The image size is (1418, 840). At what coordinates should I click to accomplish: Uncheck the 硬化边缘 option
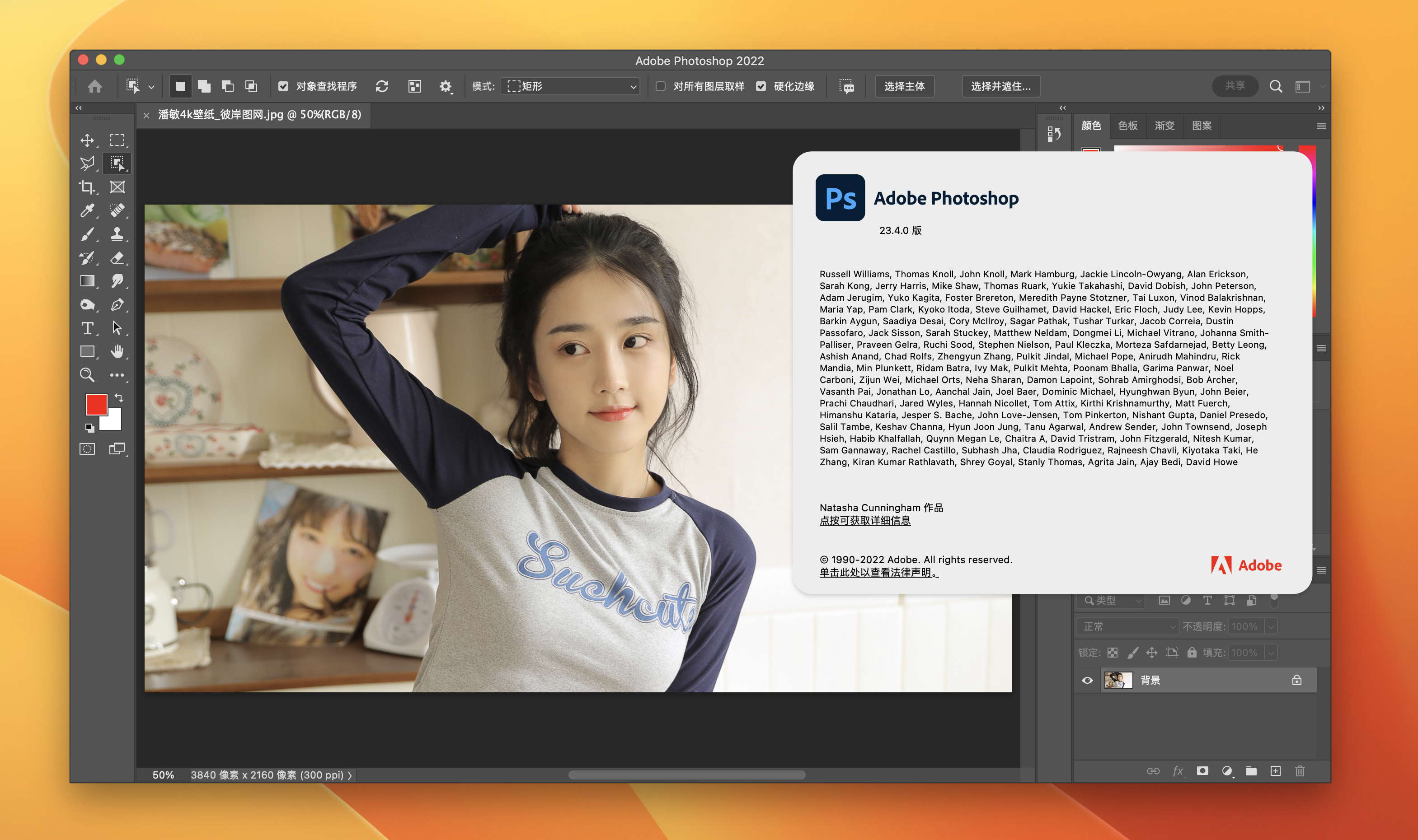click(761, 86)
